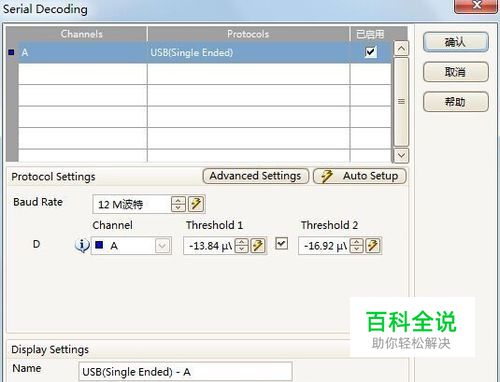Screen dimensions: 500x382
Task: Toggle the Threshold 2 enable checkbox
Action: click(281, 243)
